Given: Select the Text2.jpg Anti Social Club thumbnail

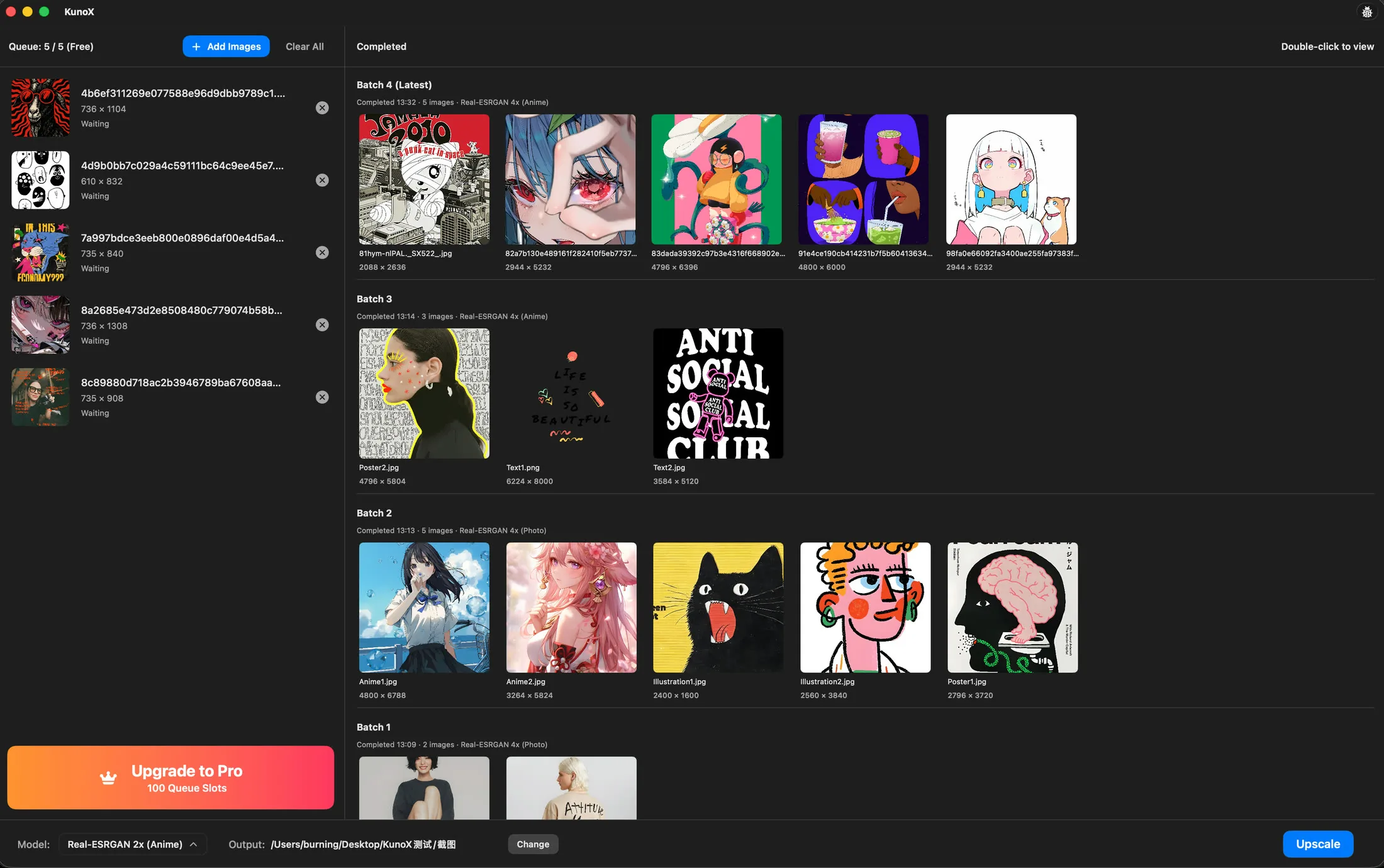Looking at the screenshot, I should tap(718, 393).
